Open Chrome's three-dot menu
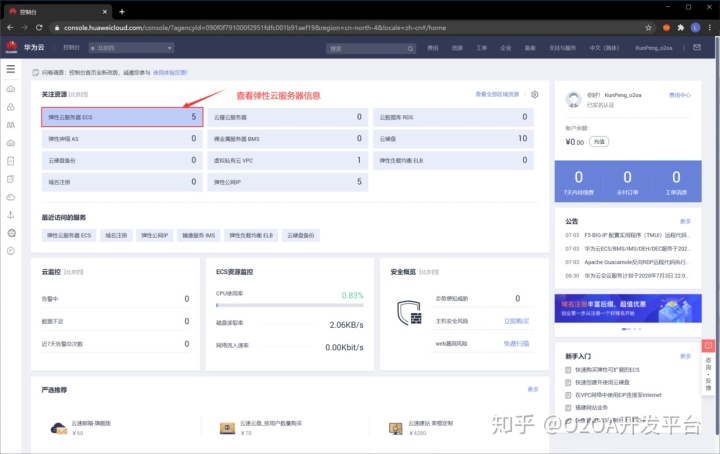Viewport: 720px width, 454px height. click(710, 28)
